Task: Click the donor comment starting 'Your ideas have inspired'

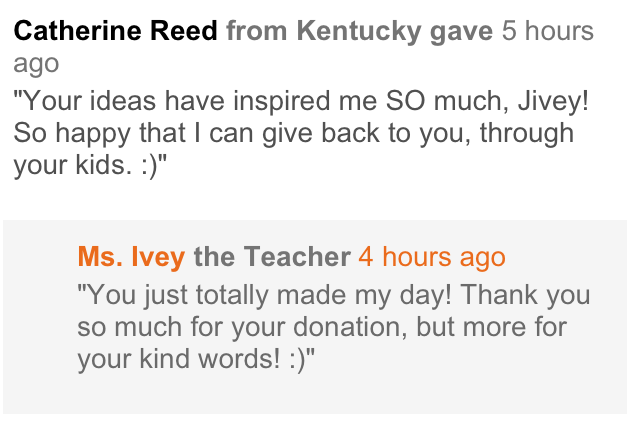Action: point(301,133)
